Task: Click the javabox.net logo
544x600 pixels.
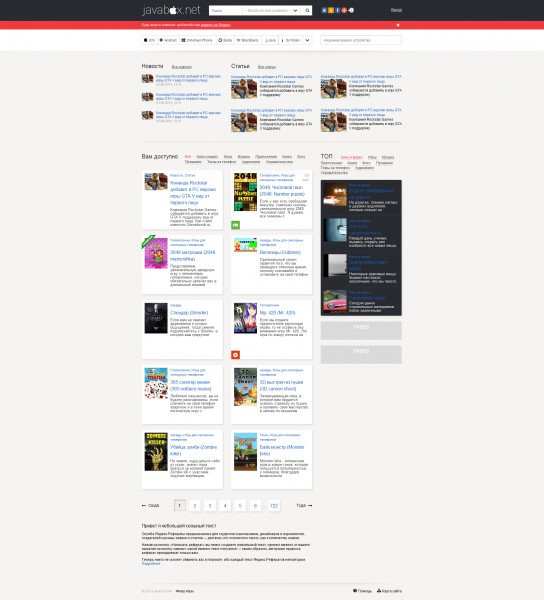Action: tap(171, 10)
